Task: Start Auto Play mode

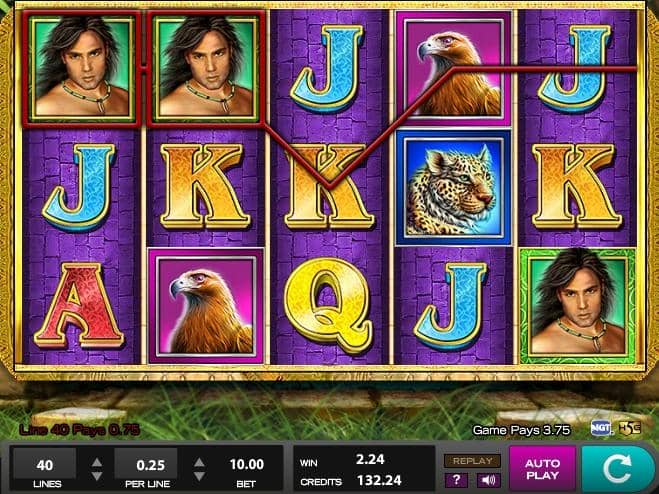Action: [542, 470]
